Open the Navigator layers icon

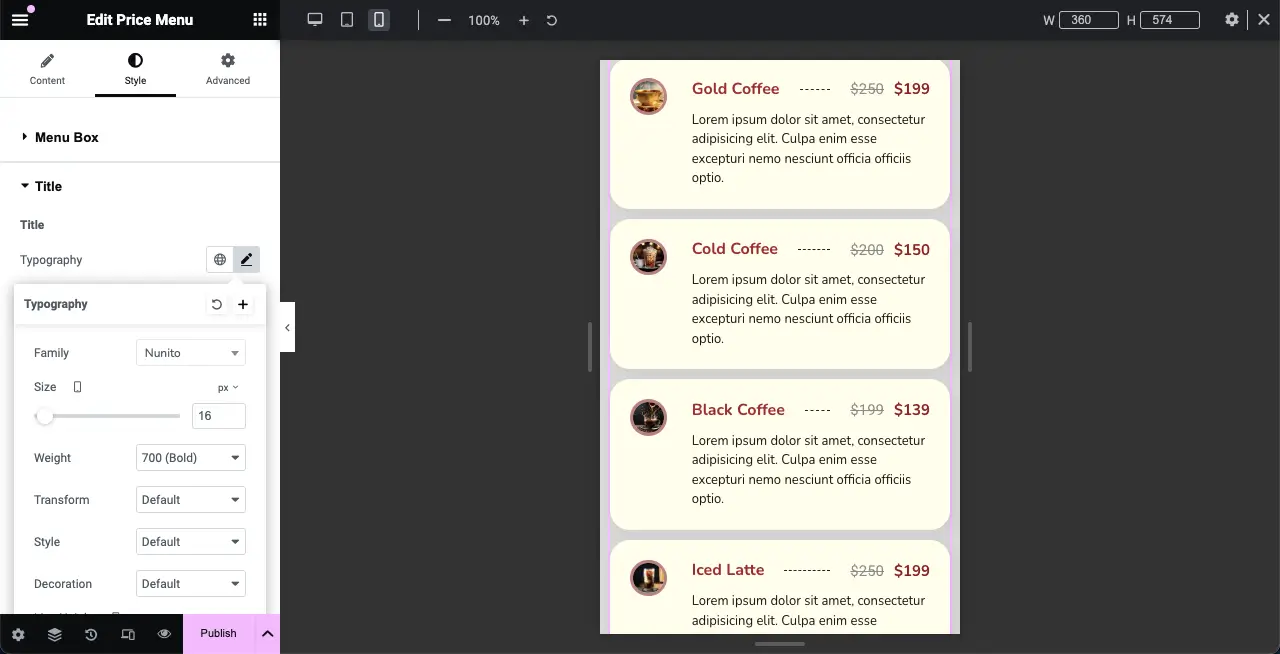[55, 634]
